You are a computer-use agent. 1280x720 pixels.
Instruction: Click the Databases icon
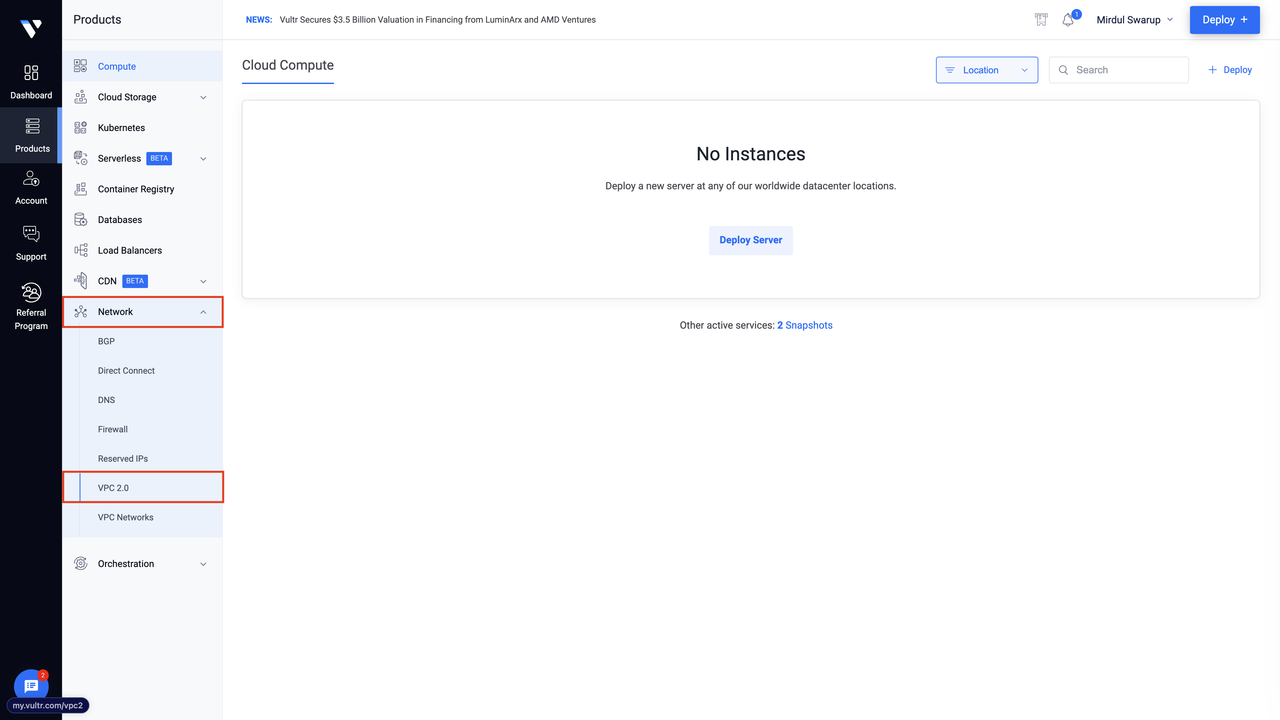pos(80,220)
